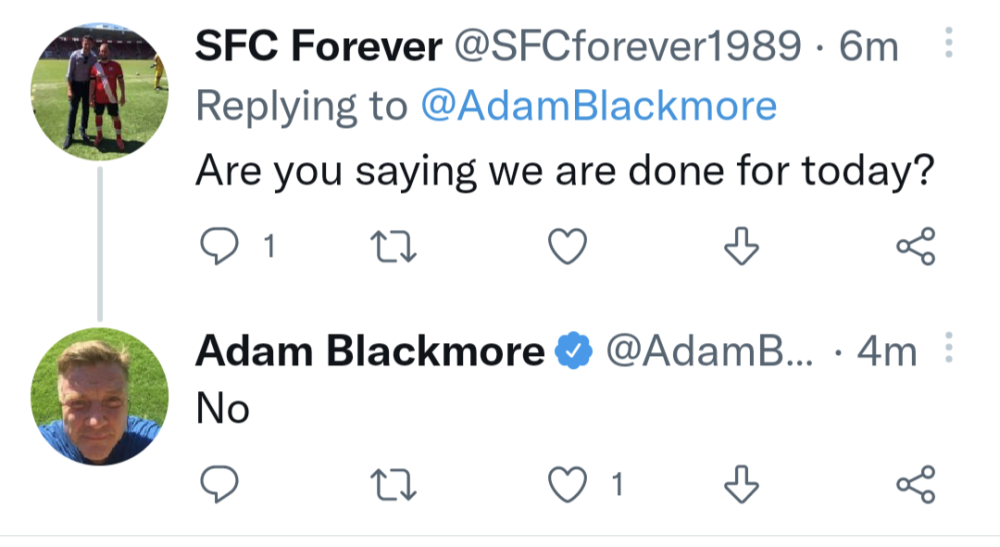Open SFC Forever's profile via display name
Image resolution: width=1000 pixels, height=547 pixels.
pos(318,45)
